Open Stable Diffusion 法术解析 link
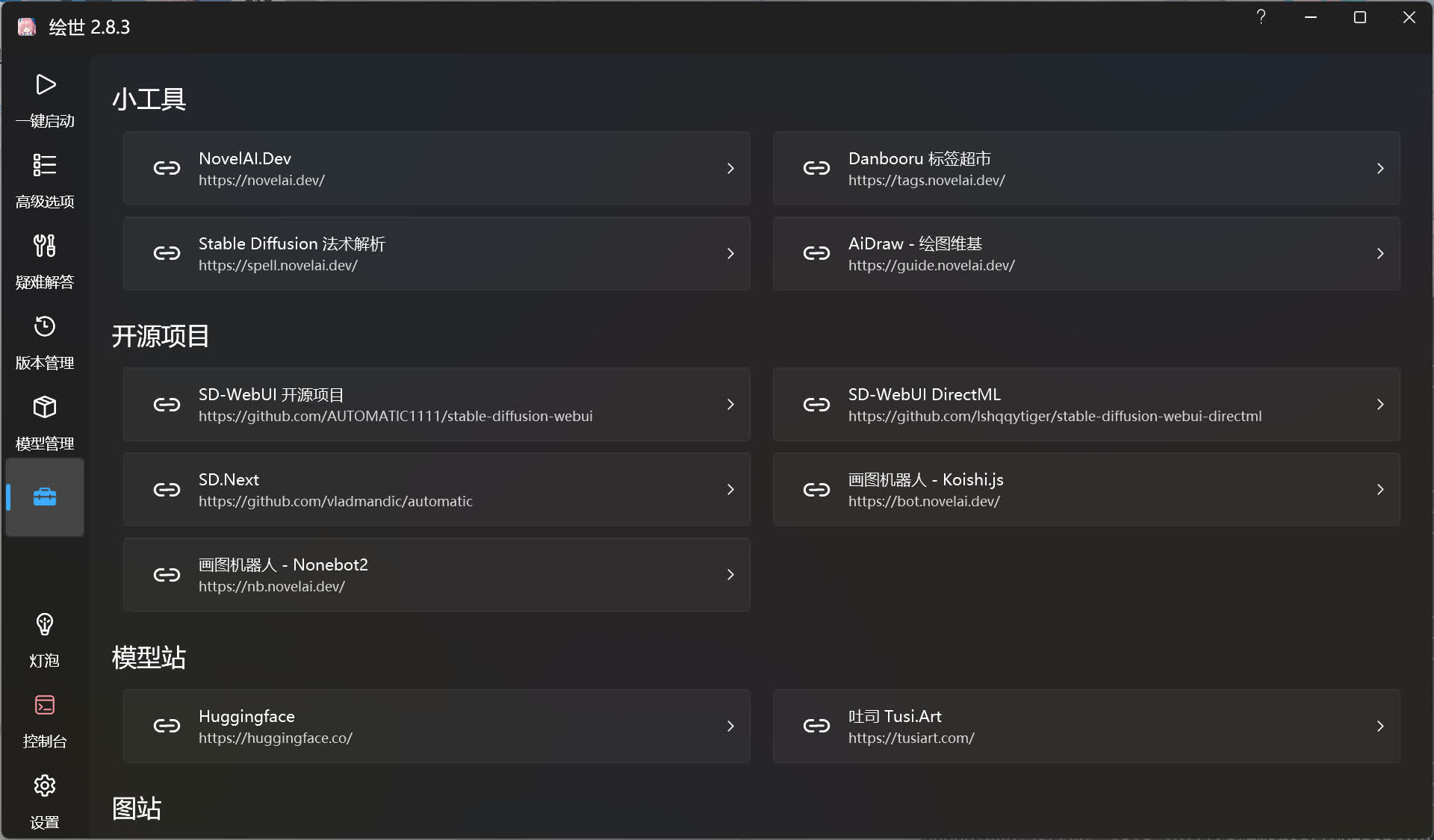 click(436, 254)
